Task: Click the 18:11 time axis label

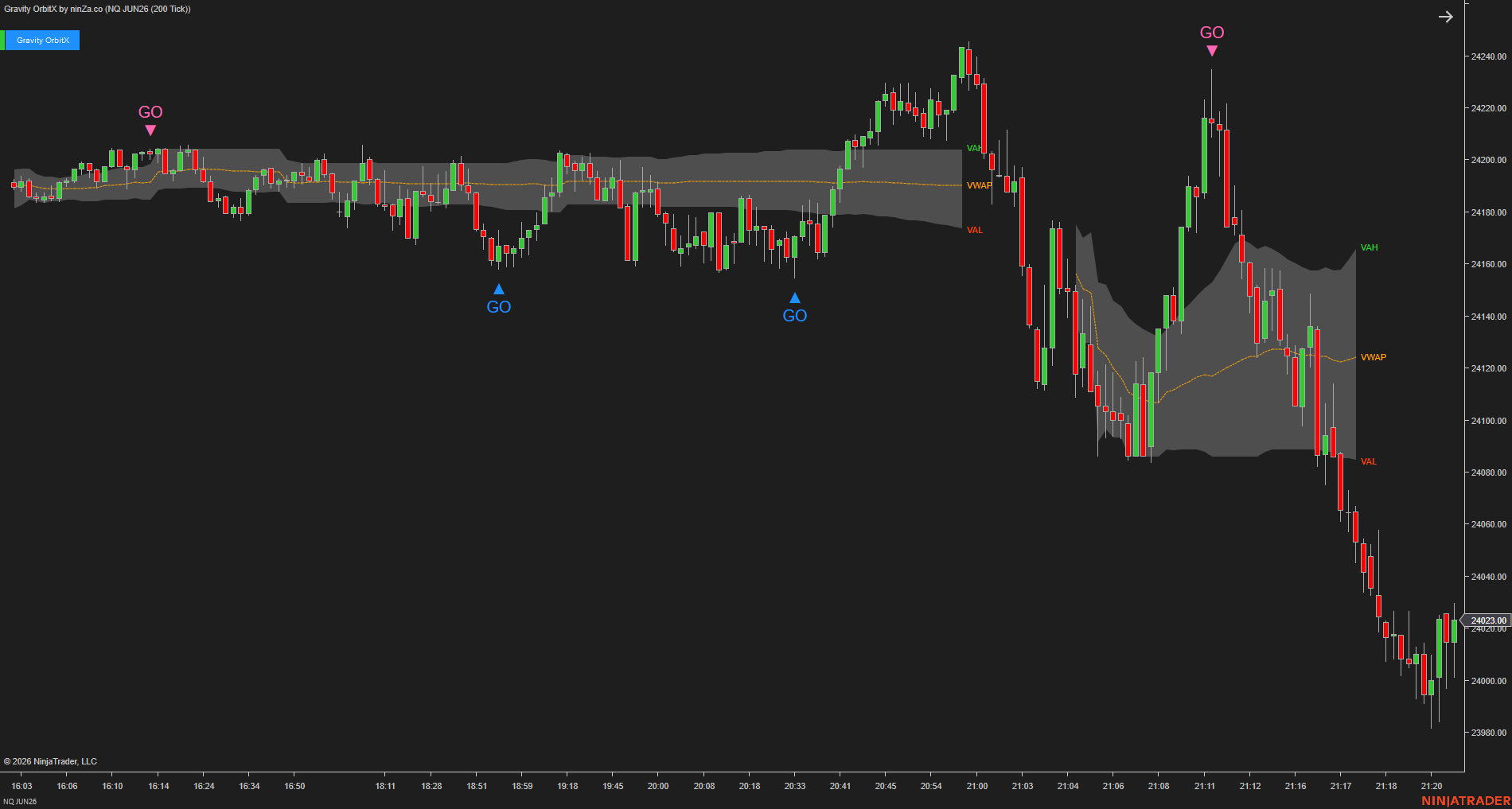Action: 385,786
